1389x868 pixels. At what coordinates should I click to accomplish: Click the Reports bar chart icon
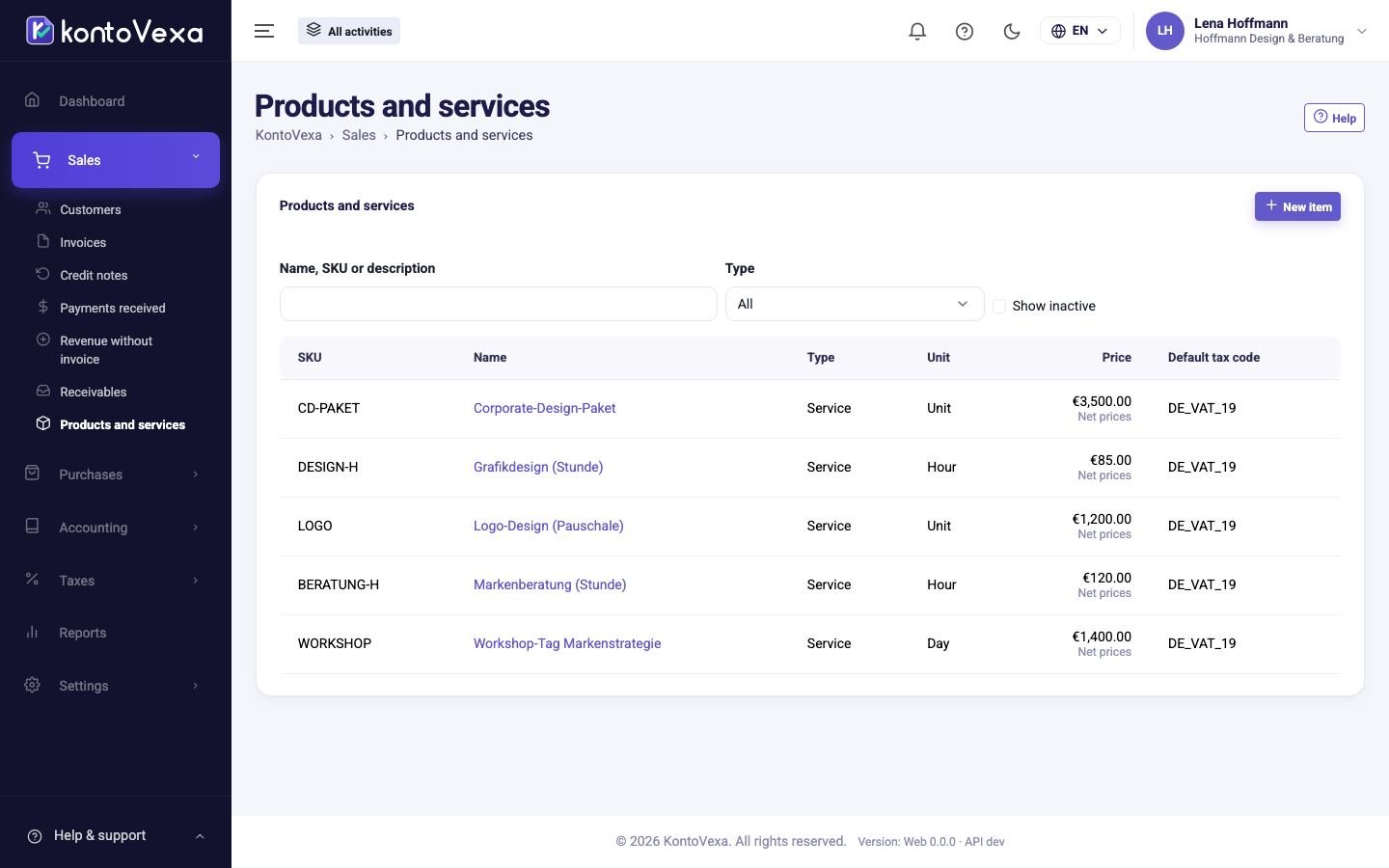tap(32, 633)
